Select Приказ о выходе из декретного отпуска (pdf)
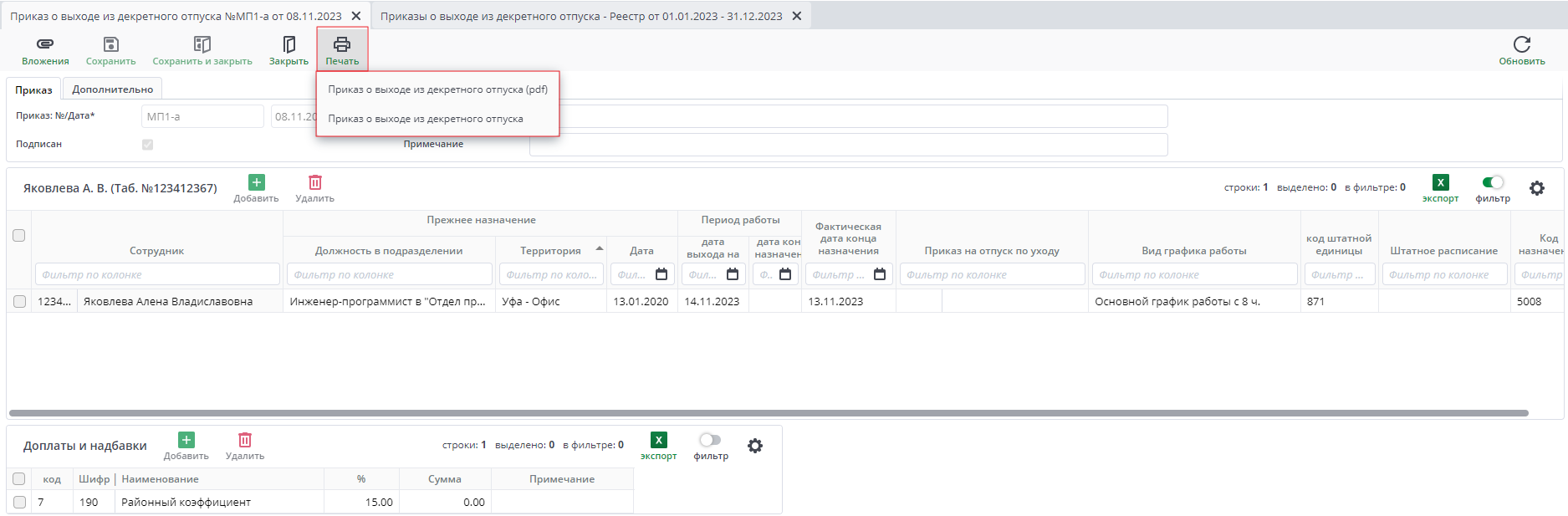 437,89
